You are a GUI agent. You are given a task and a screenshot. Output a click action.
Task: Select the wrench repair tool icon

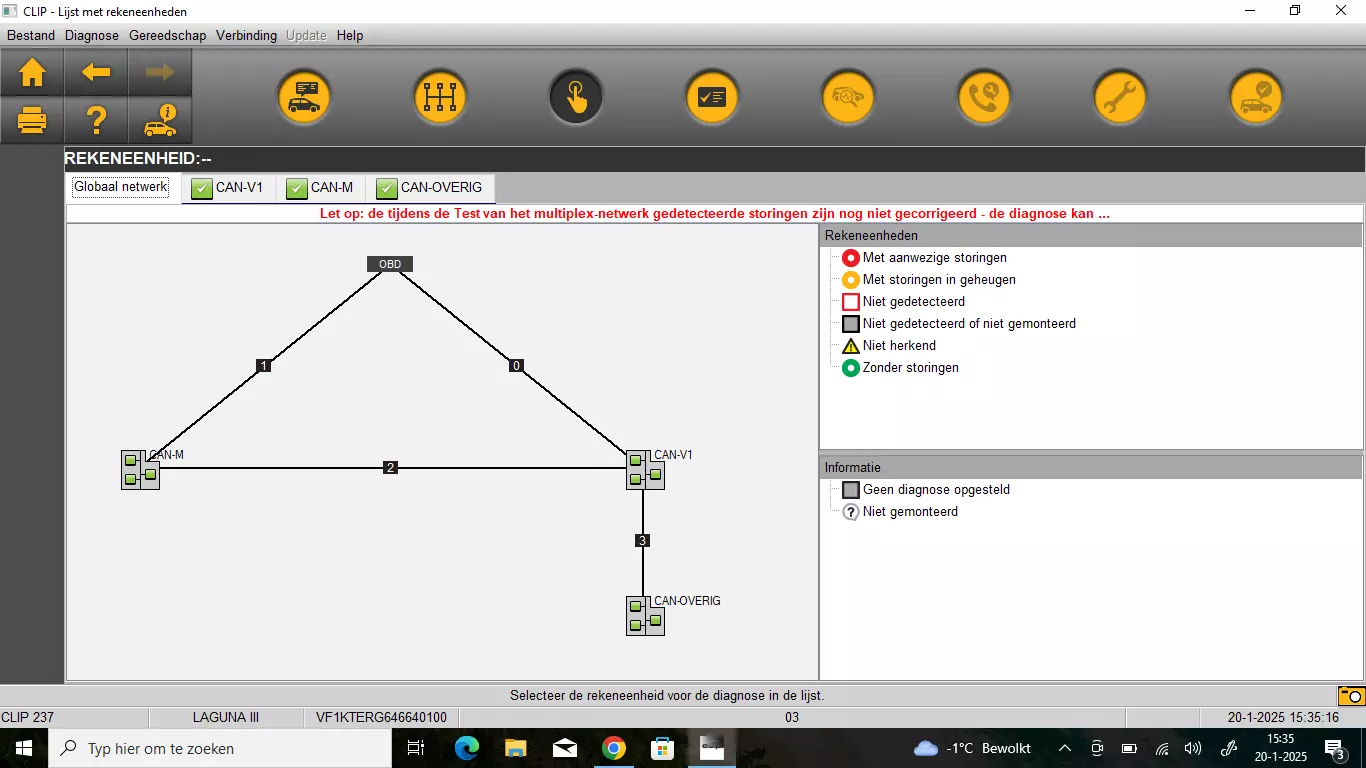(1119, 98)
